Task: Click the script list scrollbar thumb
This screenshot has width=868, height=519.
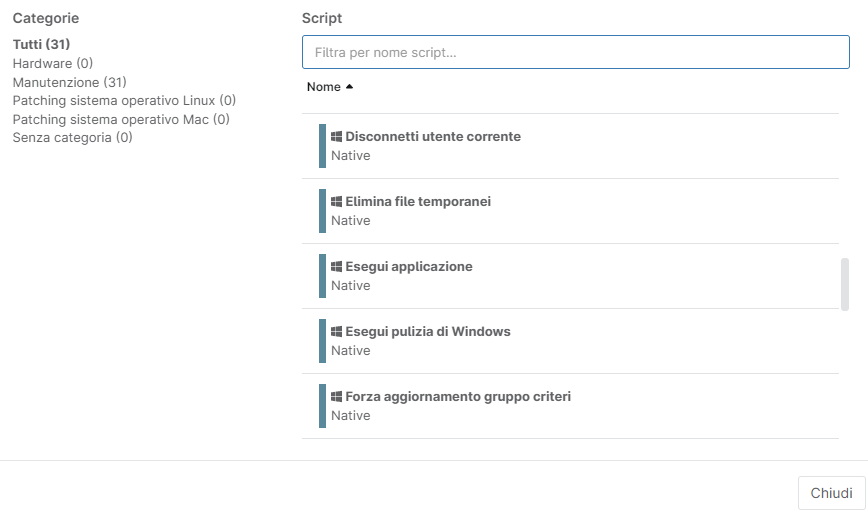Action: click(845, 284)
